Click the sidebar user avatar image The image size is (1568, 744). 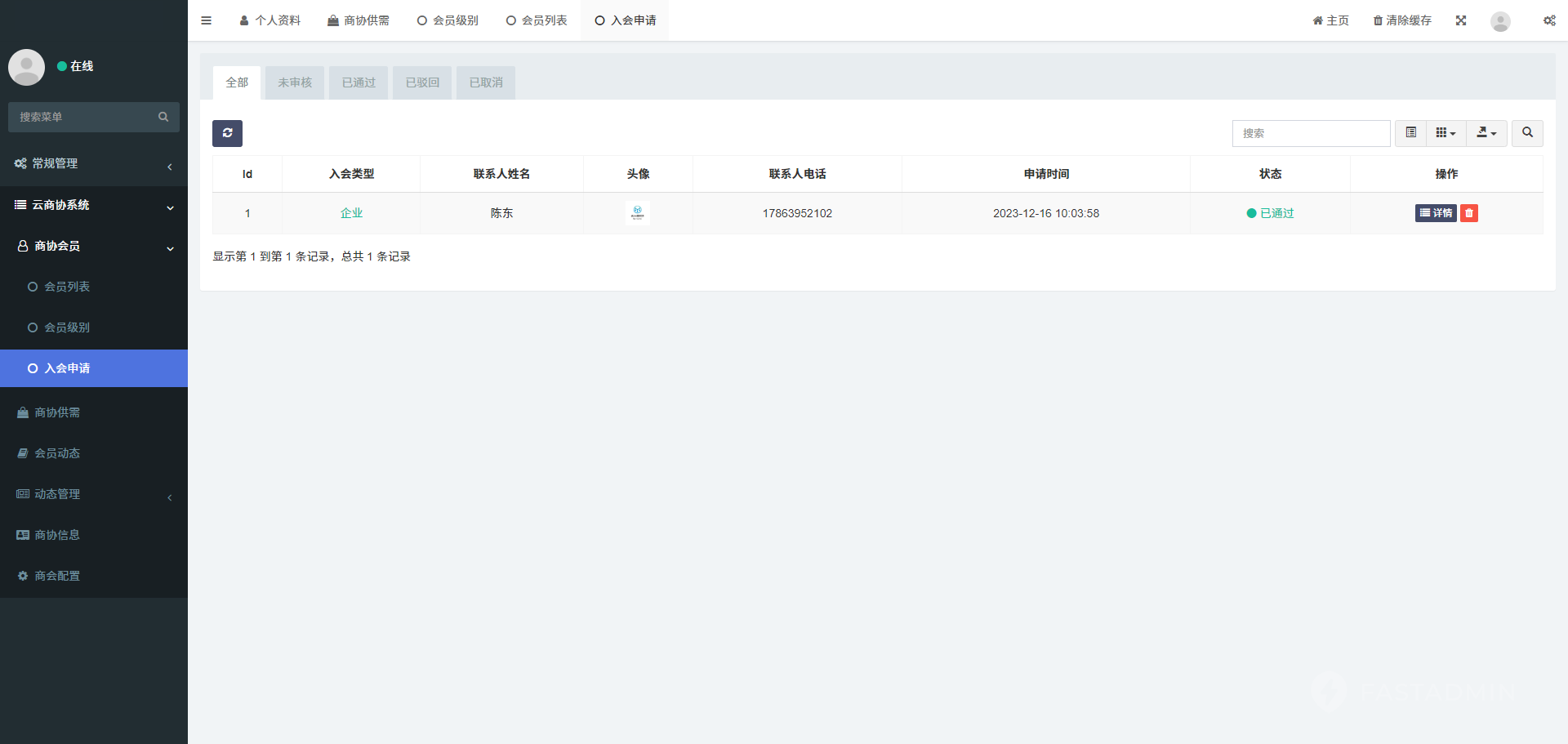click(x=26, y=67)
